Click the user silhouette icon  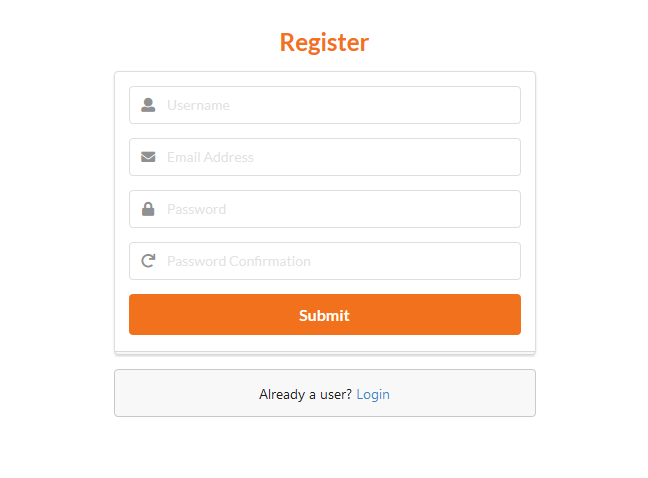pyautogui.click(x=148, y=105)
